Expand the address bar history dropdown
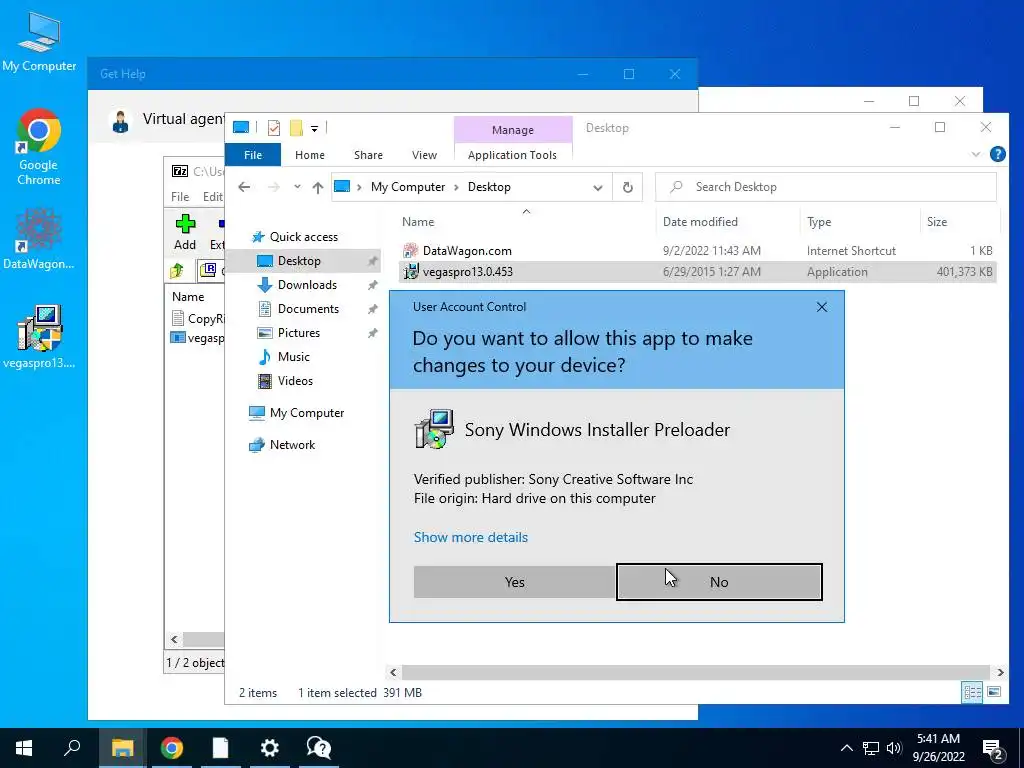The width and height of the screenshot is (1024, 768). pyautogui.click(x=598, y=187)
